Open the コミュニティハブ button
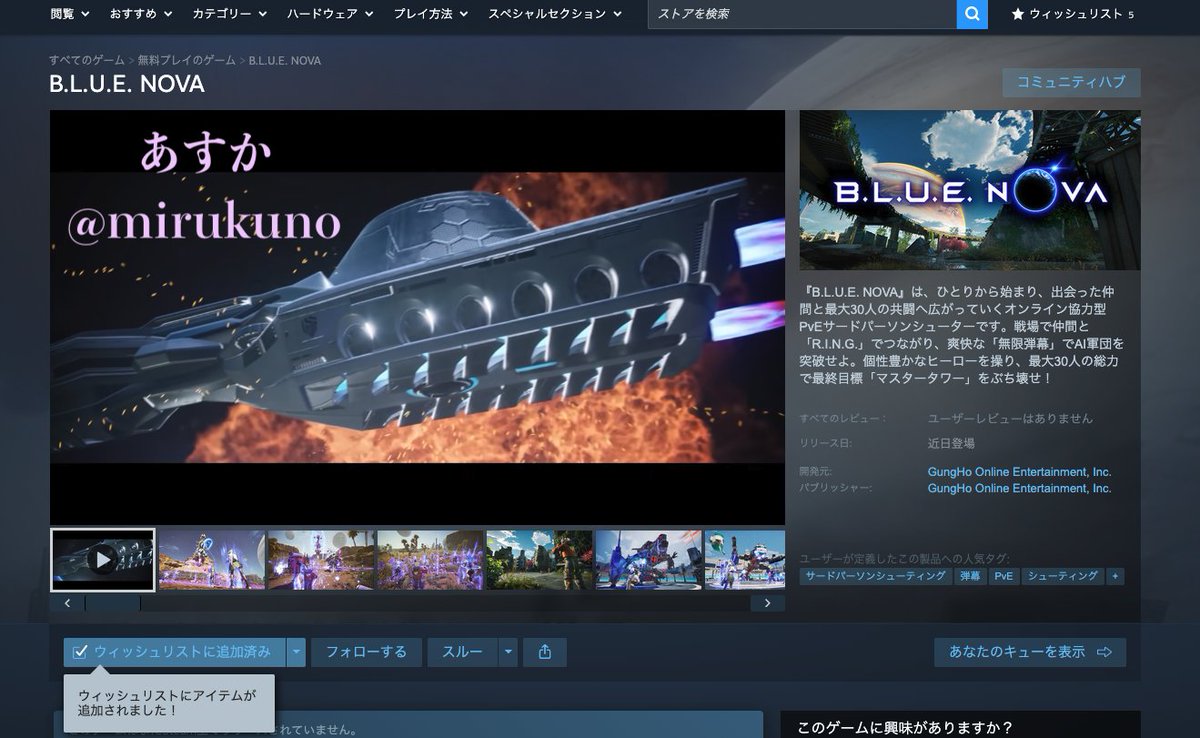The height and width of the screenshot is (738, 1200). pos(1071,83)
